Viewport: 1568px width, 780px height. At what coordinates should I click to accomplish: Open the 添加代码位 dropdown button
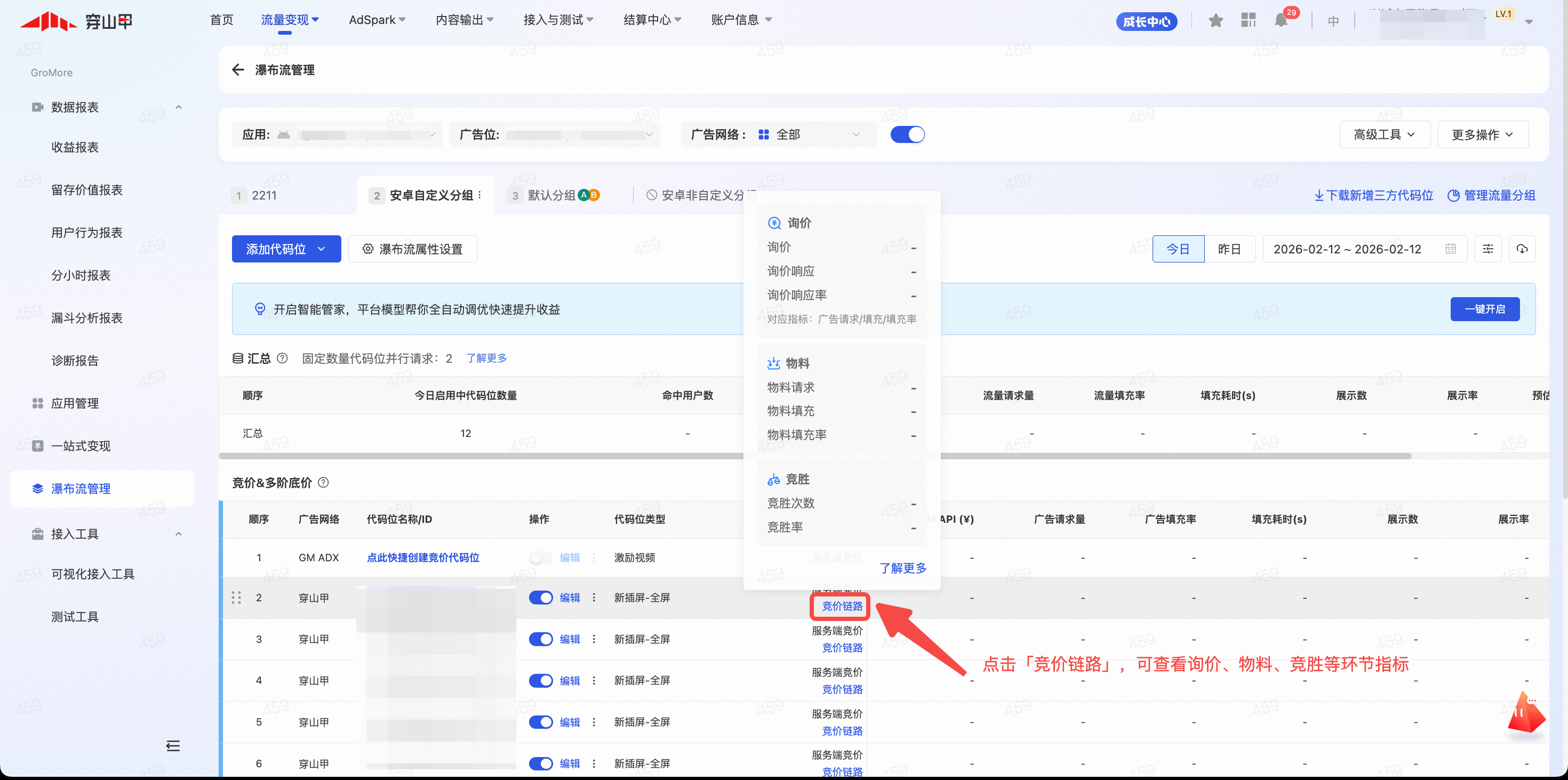point(286,249)
